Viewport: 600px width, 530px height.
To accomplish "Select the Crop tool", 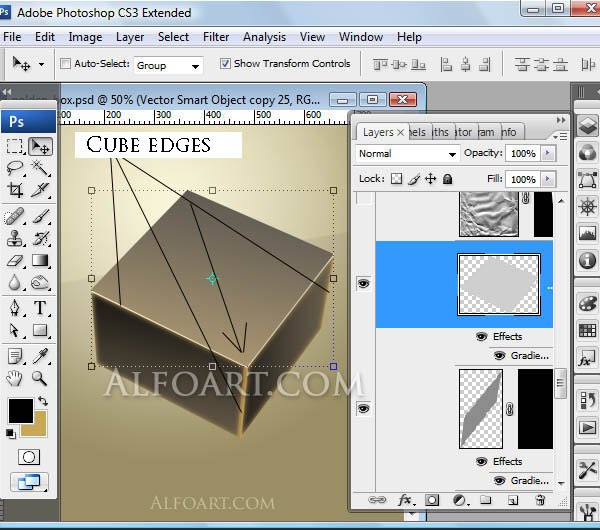I will click(15, 190).
